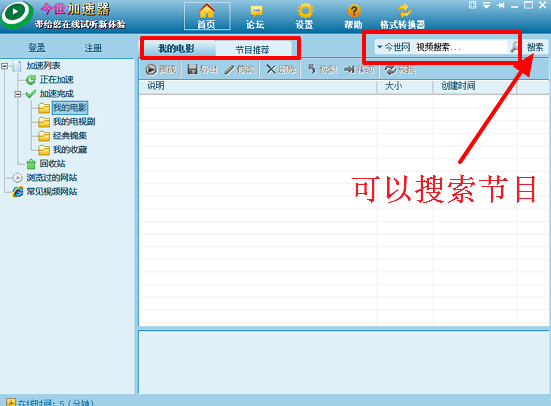
Task: Open 设置 settings gear
Action: tap(304, 16)
